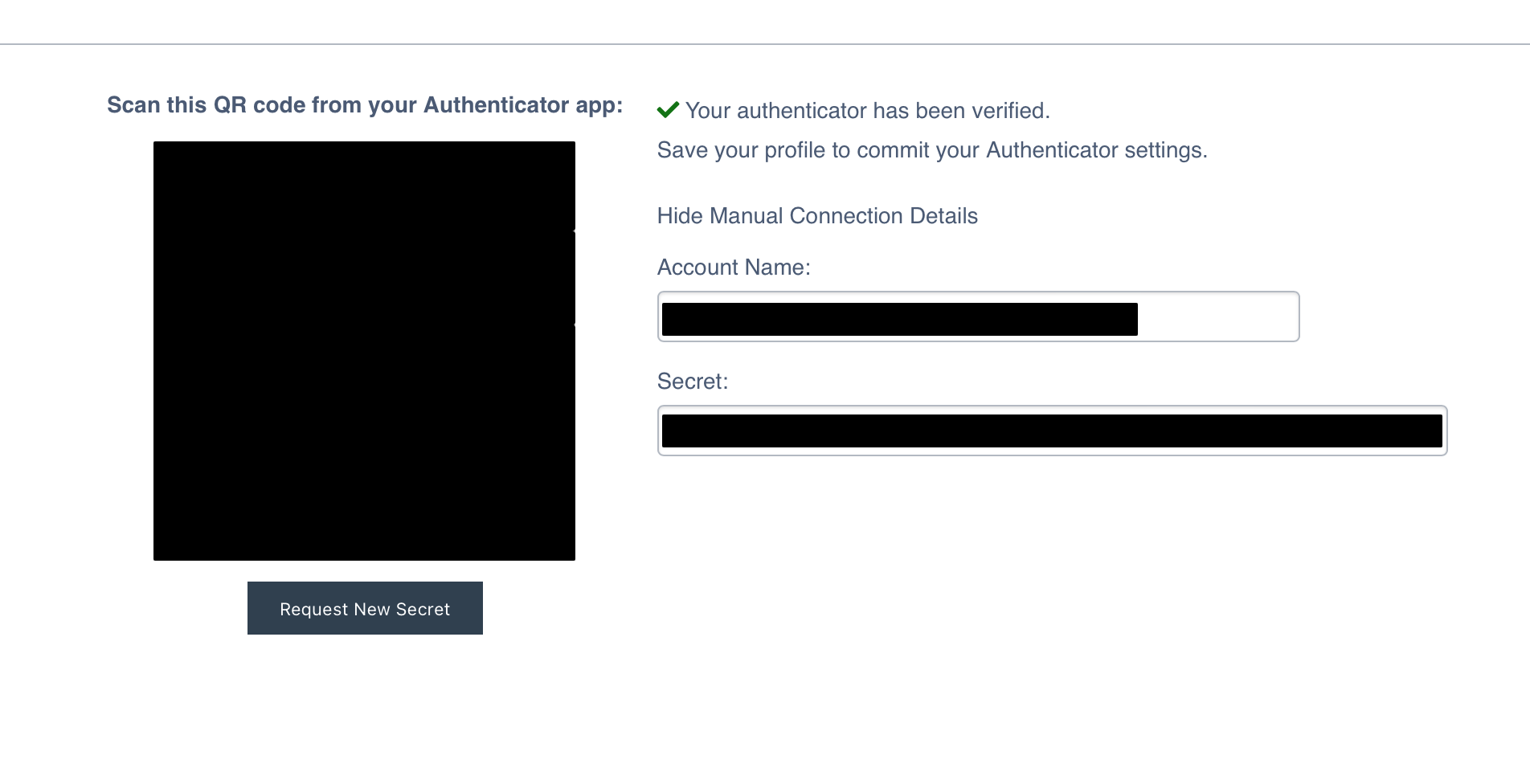Collapse Hide Manual Connection Details

click(x=817, y=216)
